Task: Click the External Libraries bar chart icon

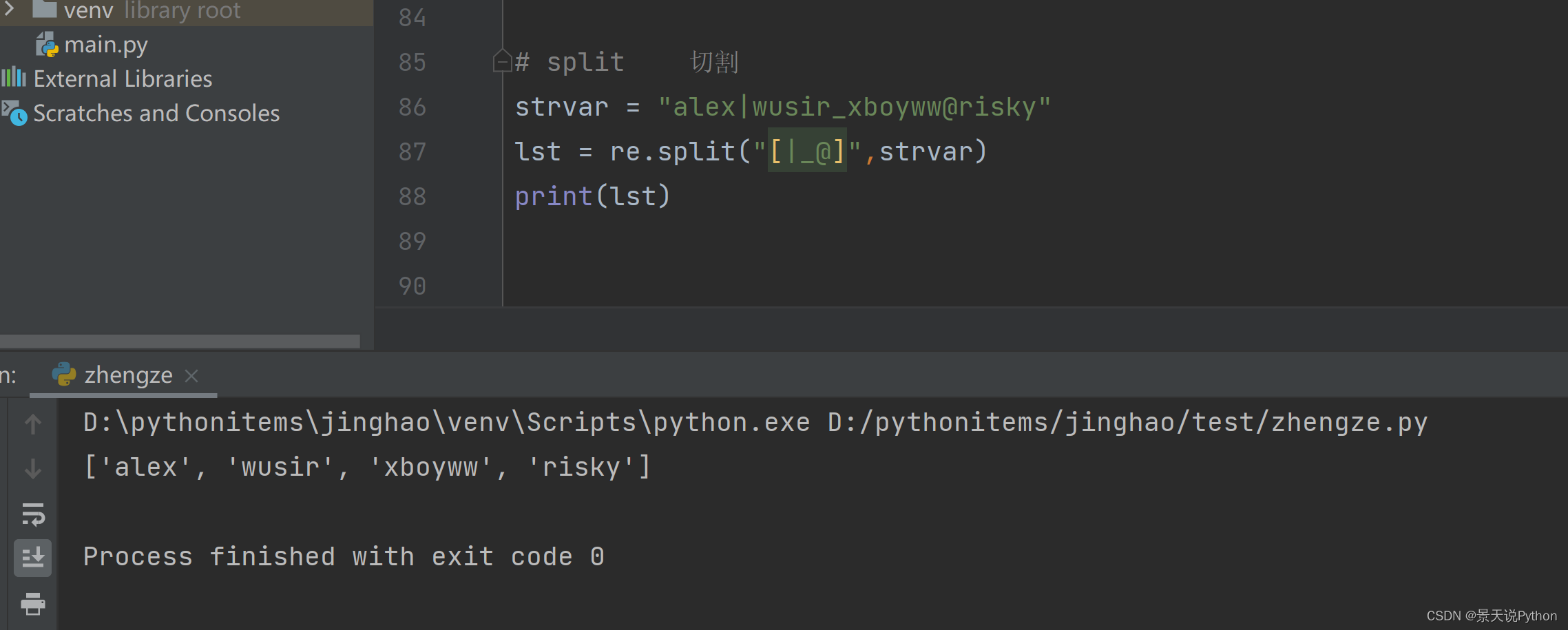Action: (14, 77)
